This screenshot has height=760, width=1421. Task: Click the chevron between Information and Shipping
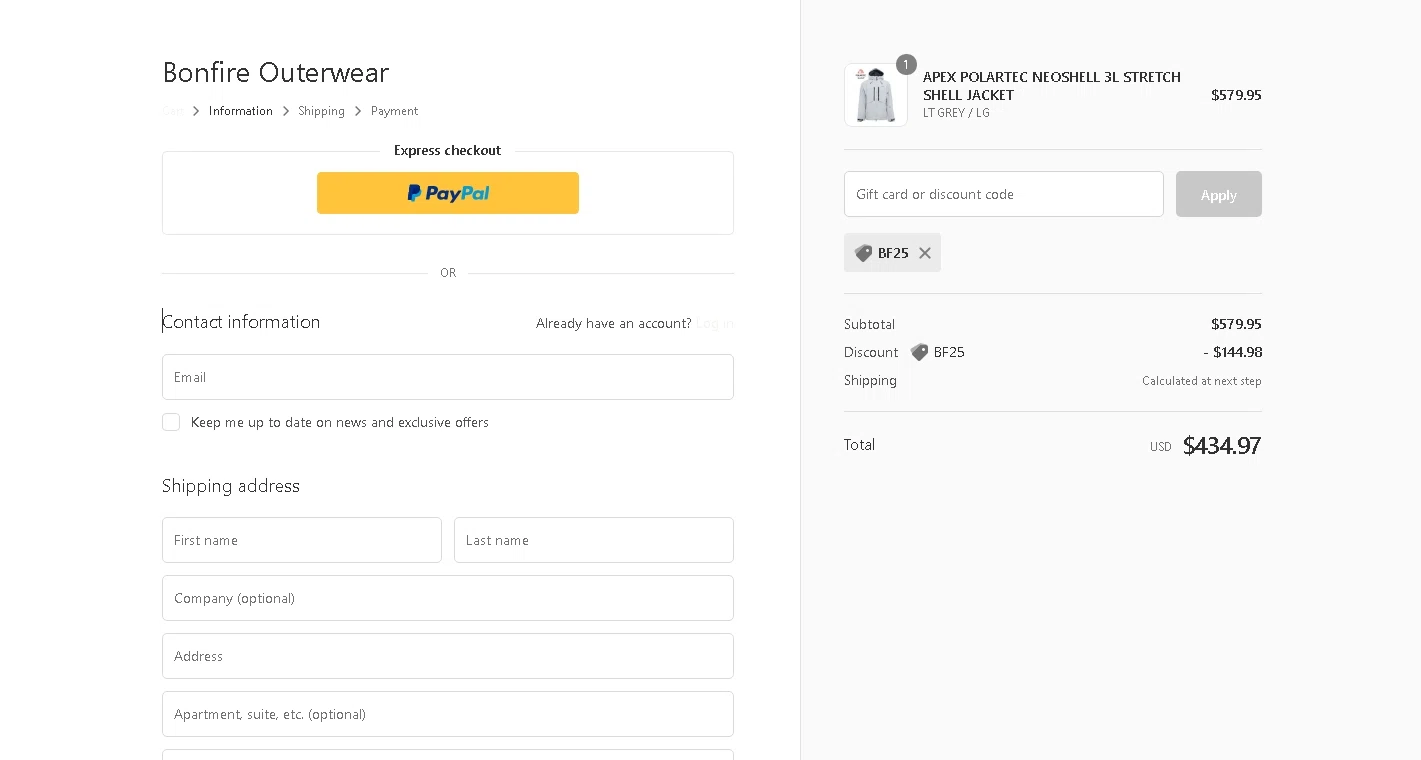click(x=286, y=111)
